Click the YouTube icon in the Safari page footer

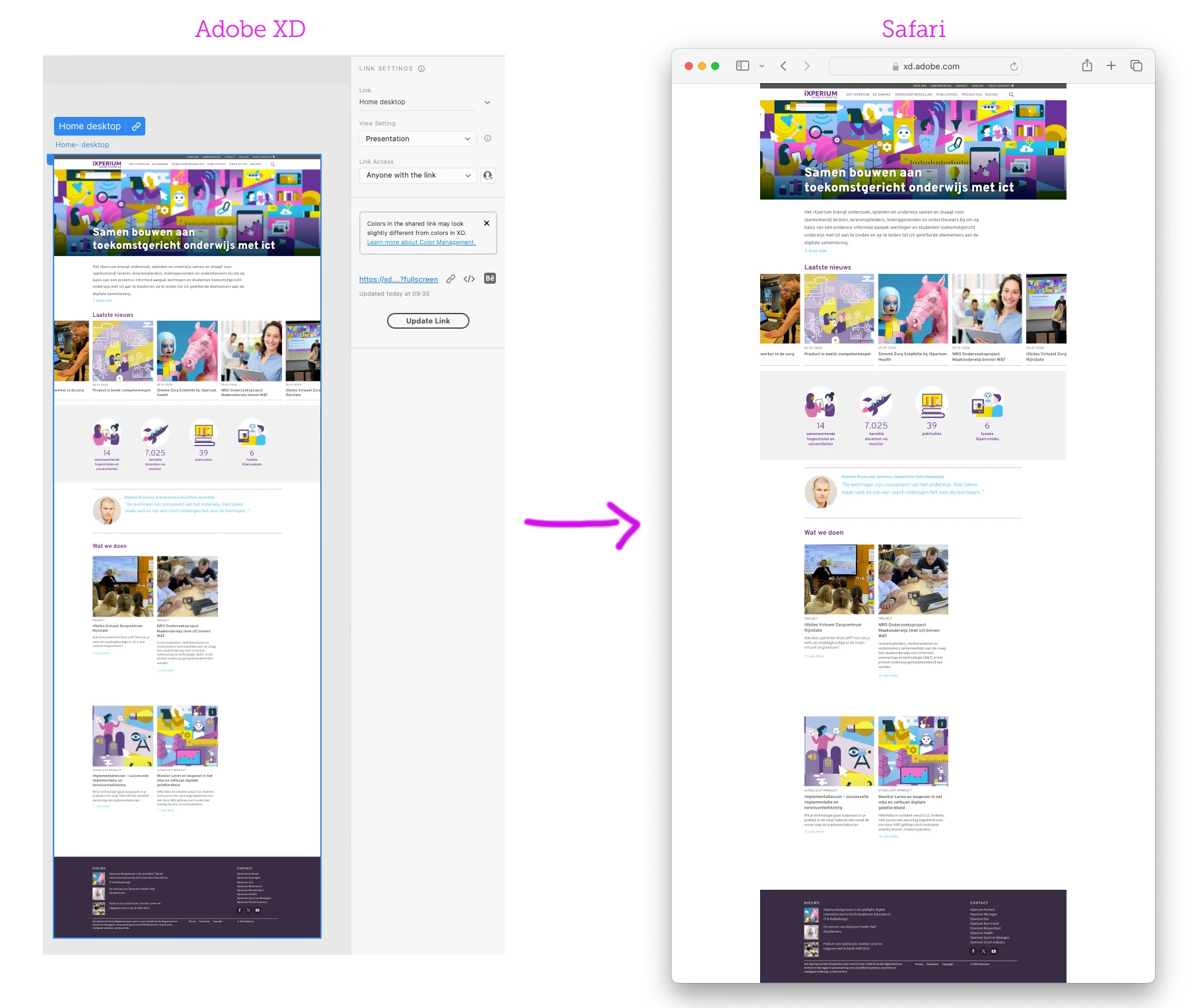coord(993,951)
